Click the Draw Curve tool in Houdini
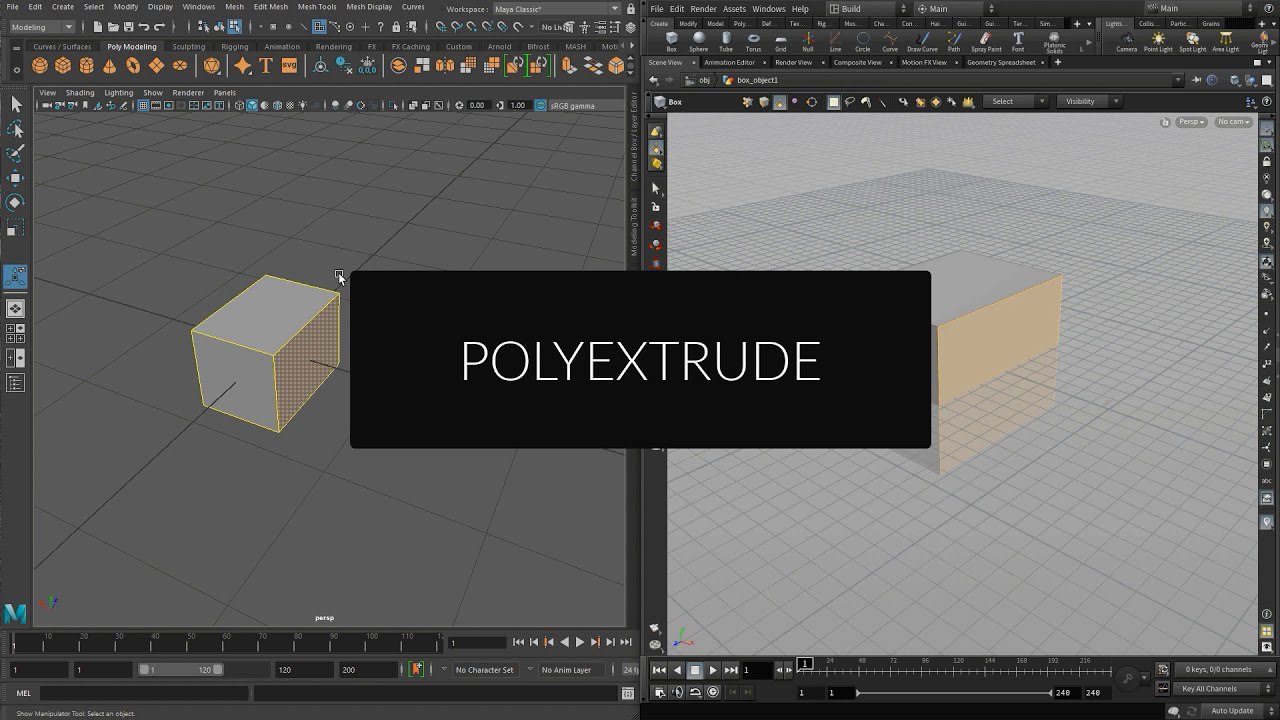Screen dimensions: 1280x720 pyautogui.click(x=922, y=42)
